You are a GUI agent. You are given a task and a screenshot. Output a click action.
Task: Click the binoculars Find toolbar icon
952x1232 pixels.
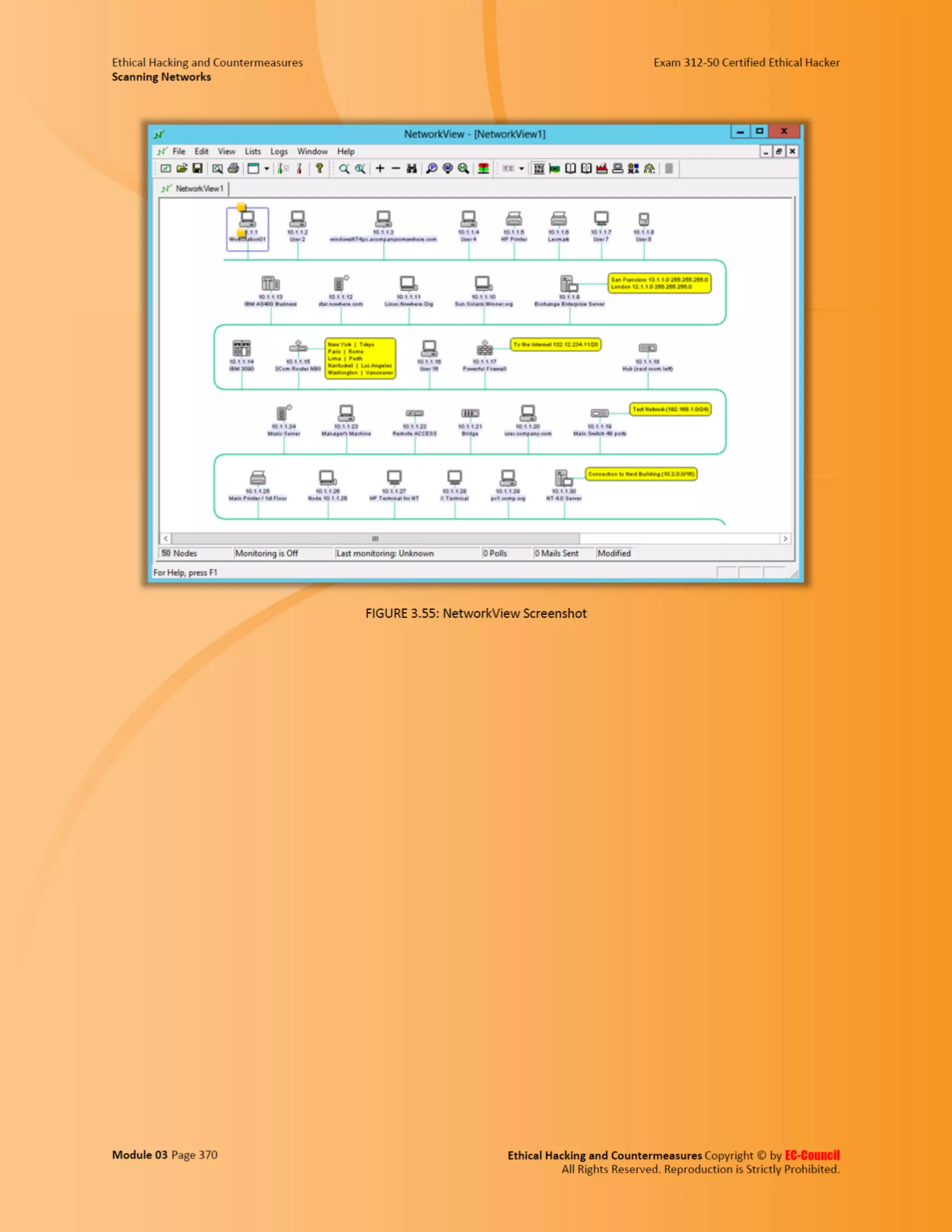[412, 169]
